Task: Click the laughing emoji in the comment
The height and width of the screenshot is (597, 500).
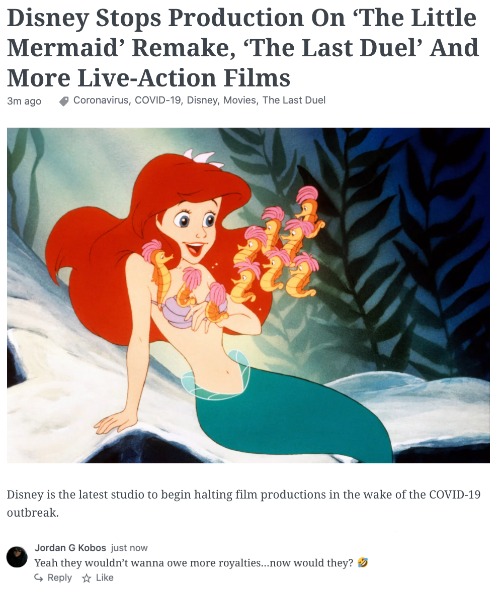Action: [363, 562]
